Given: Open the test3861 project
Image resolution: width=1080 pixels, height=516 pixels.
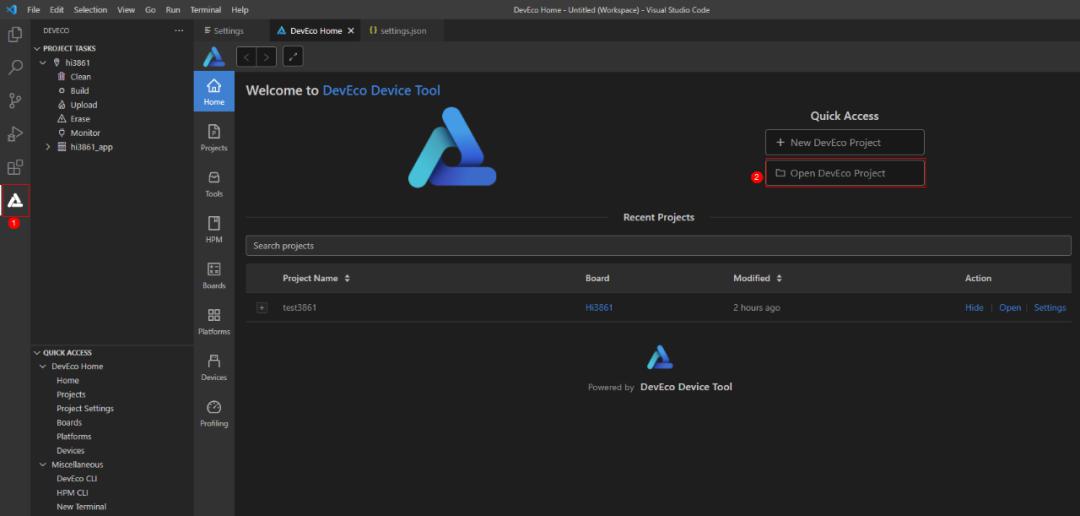Looking at the screenshot, I should 1010,308.
